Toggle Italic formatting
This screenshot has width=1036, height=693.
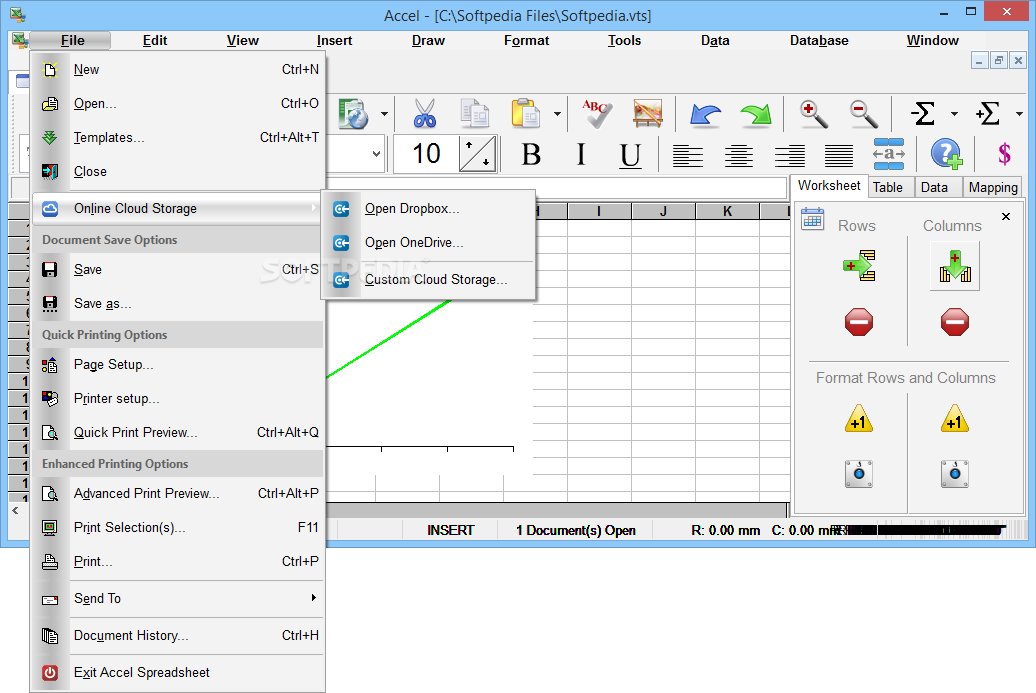pos(581,155)
